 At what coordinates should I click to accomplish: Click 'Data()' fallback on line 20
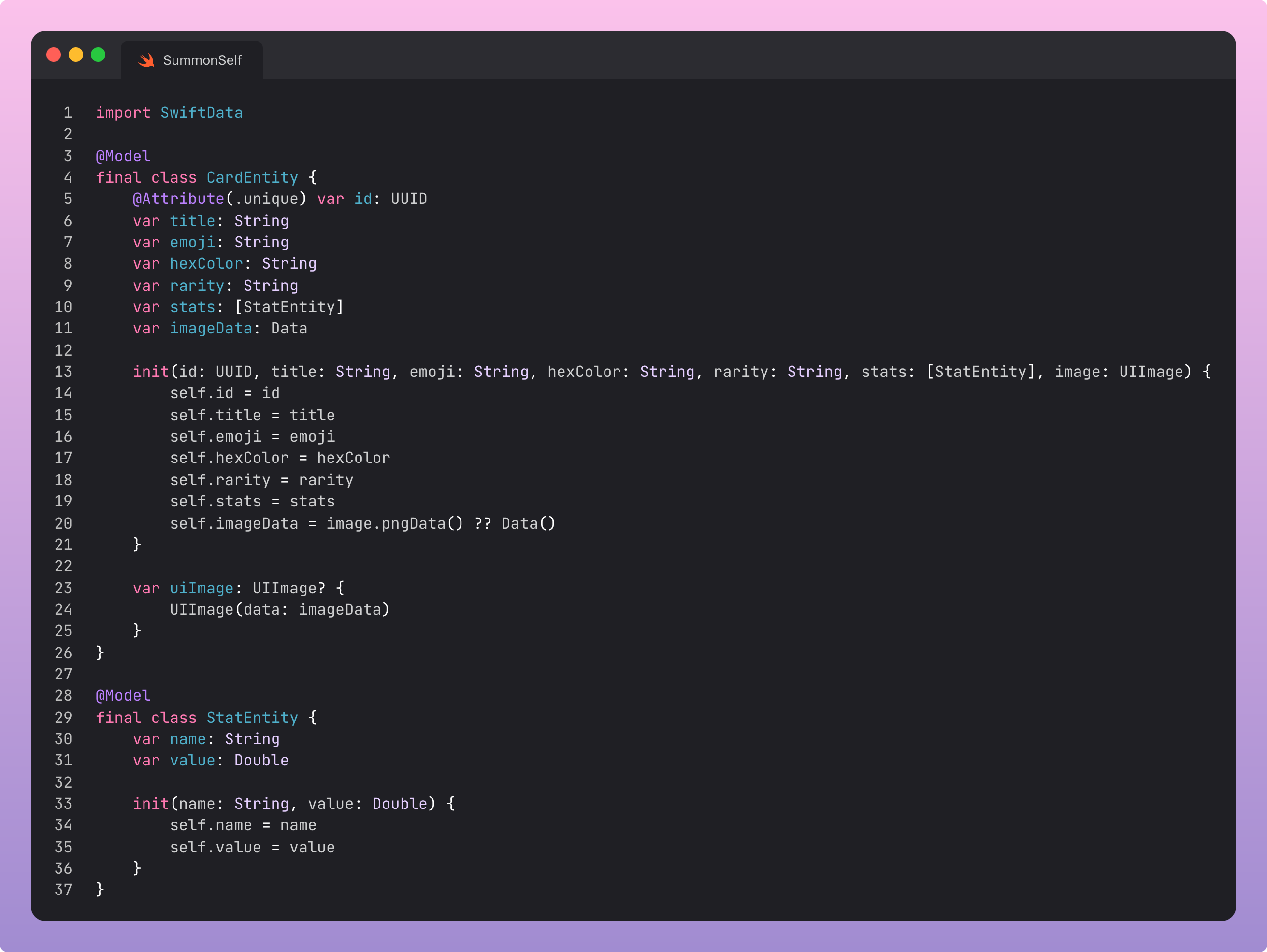(528, 523)
